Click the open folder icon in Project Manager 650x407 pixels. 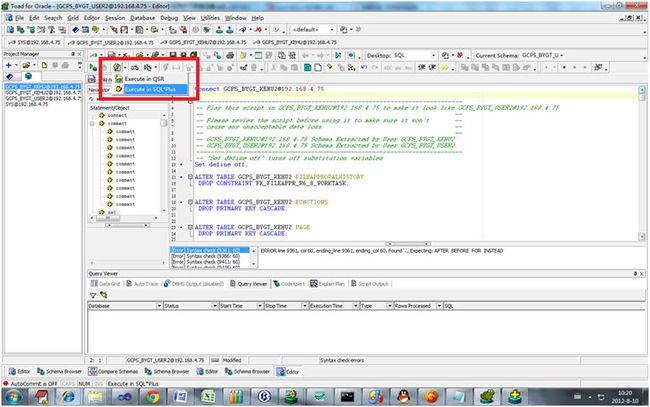(26, 65)
